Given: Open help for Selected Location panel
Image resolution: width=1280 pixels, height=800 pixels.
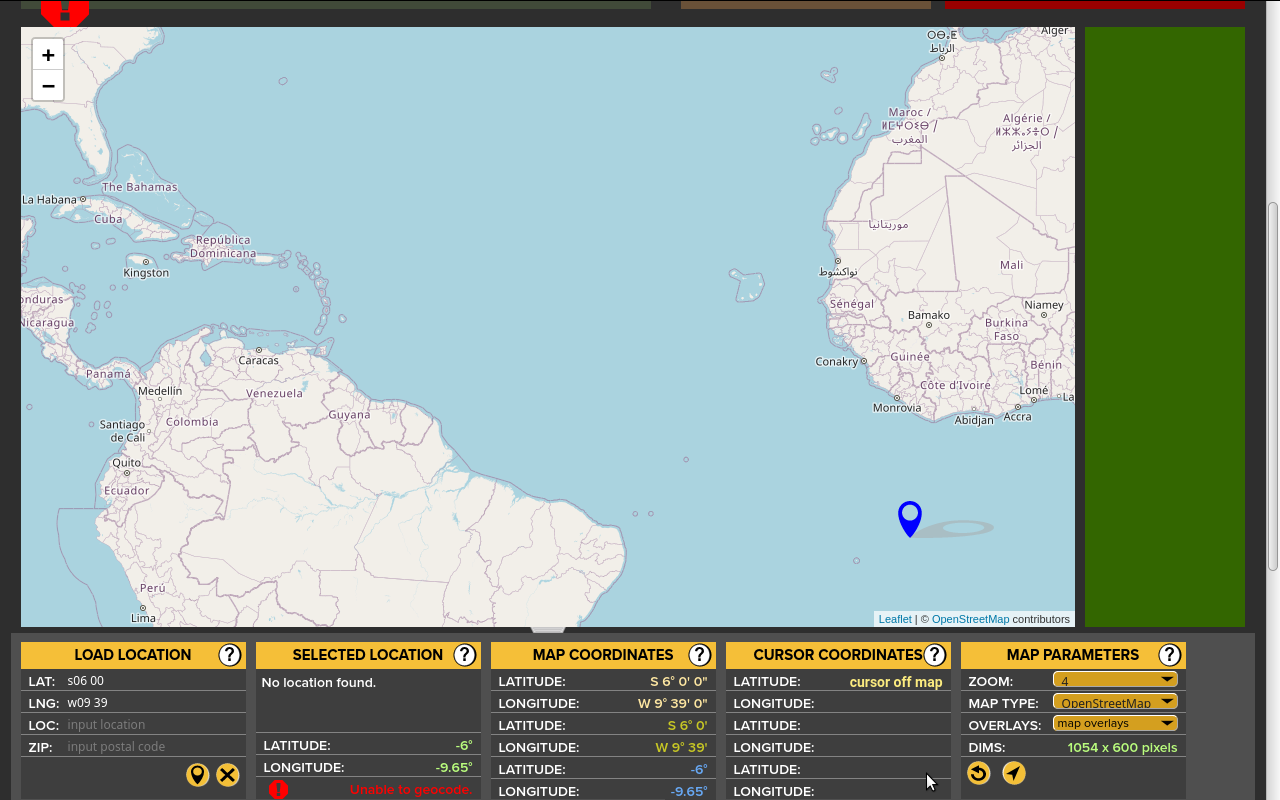Looking at the screenshot, I should pos(465,655).
